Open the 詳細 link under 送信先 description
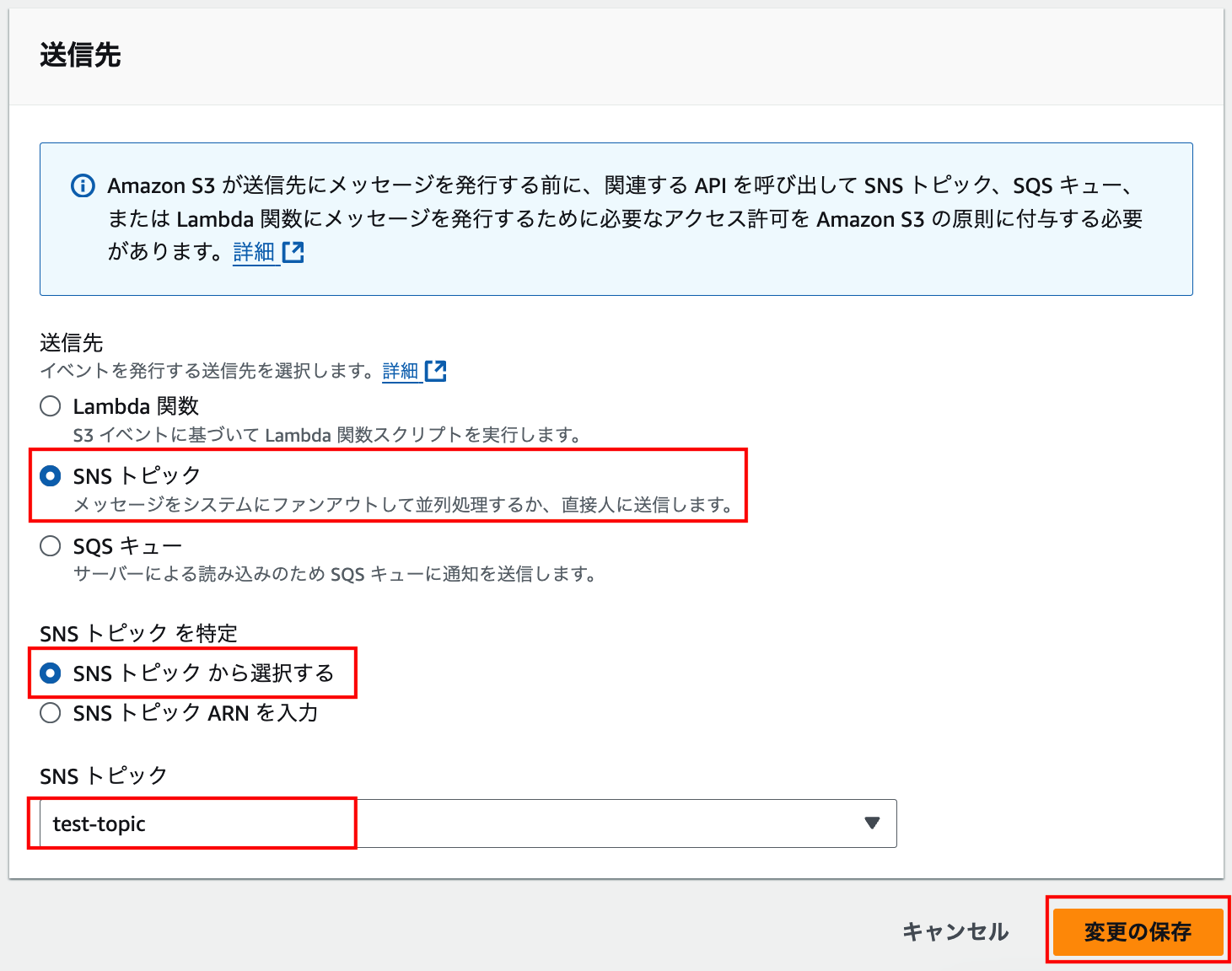The width and height of the screenshot is (1232, 971). coord(401,371)
